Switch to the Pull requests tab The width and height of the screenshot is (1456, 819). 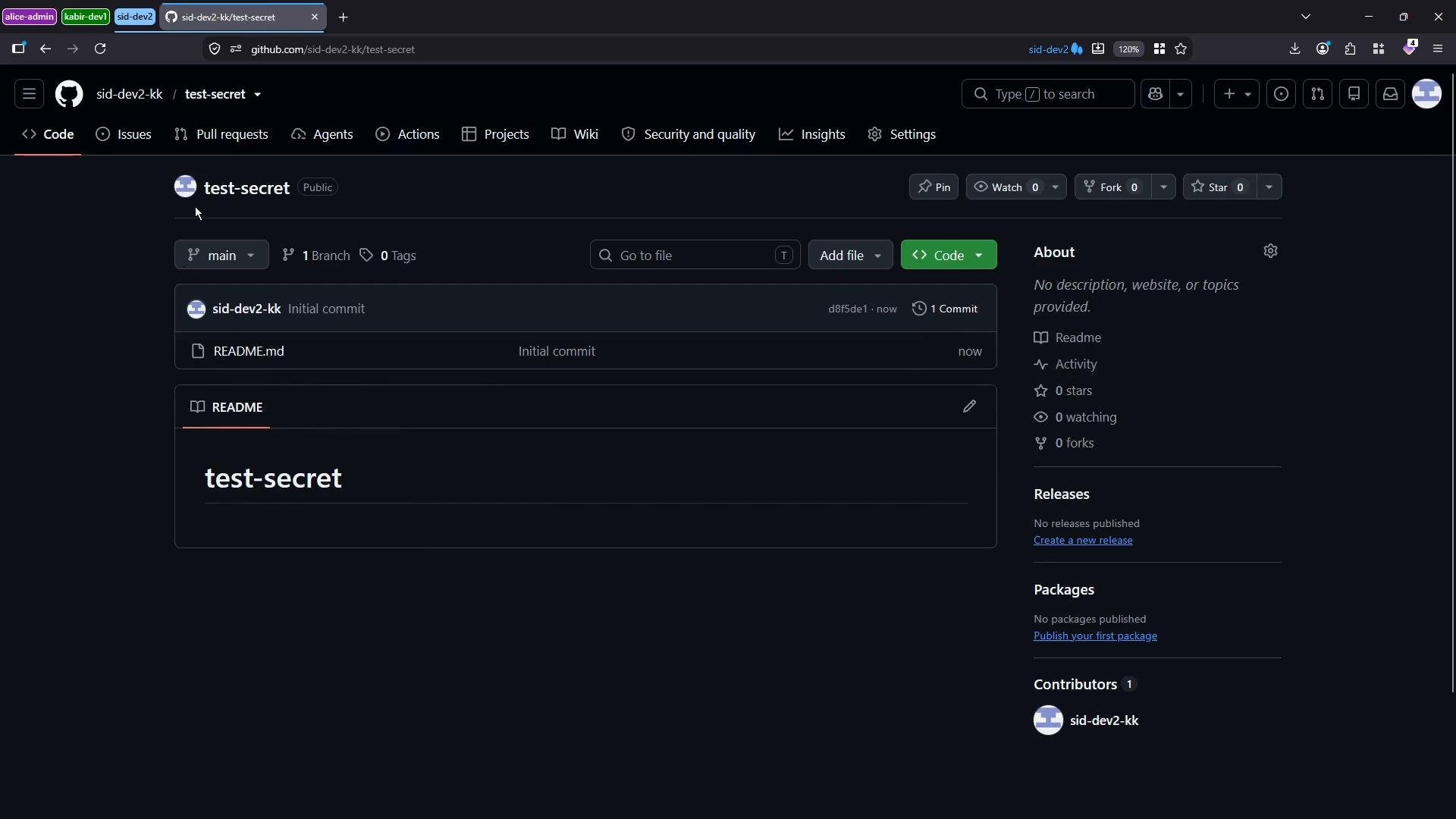coord(221,134)
